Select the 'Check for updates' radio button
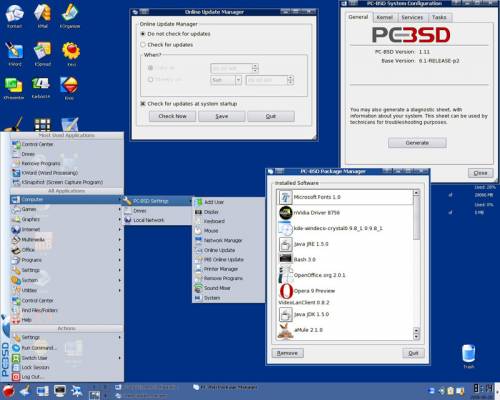This screenshot has height=400, width=500. (143, 45)
